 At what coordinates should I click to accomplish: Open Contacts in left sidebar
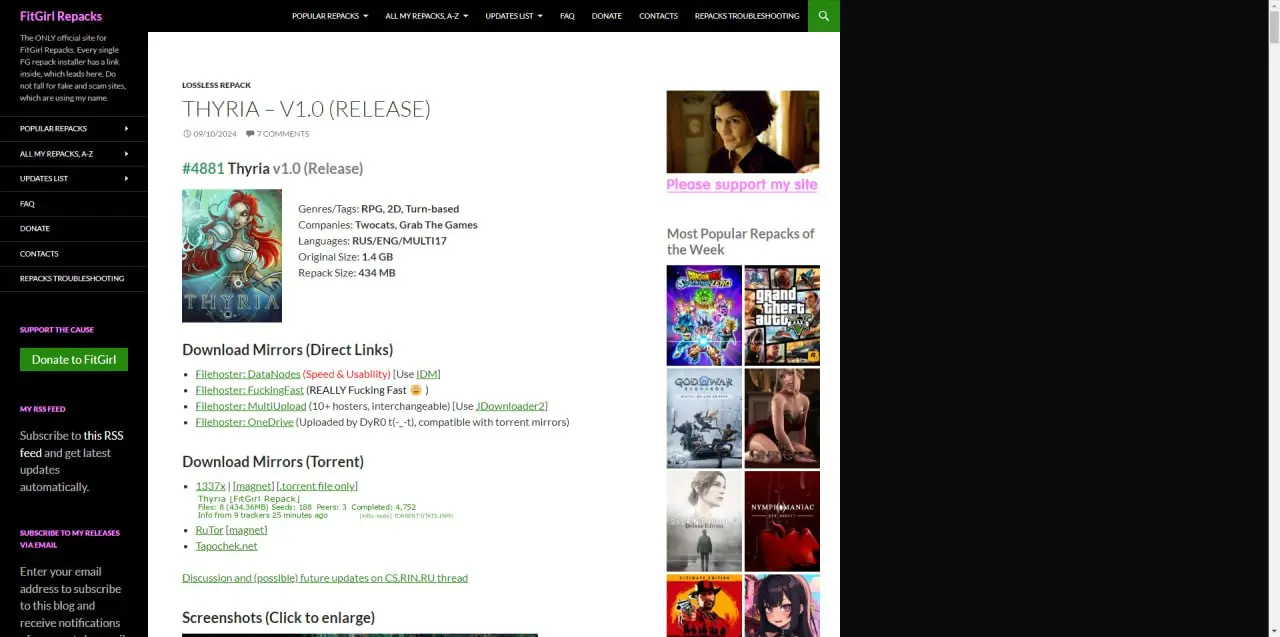(x=39, y=254)
